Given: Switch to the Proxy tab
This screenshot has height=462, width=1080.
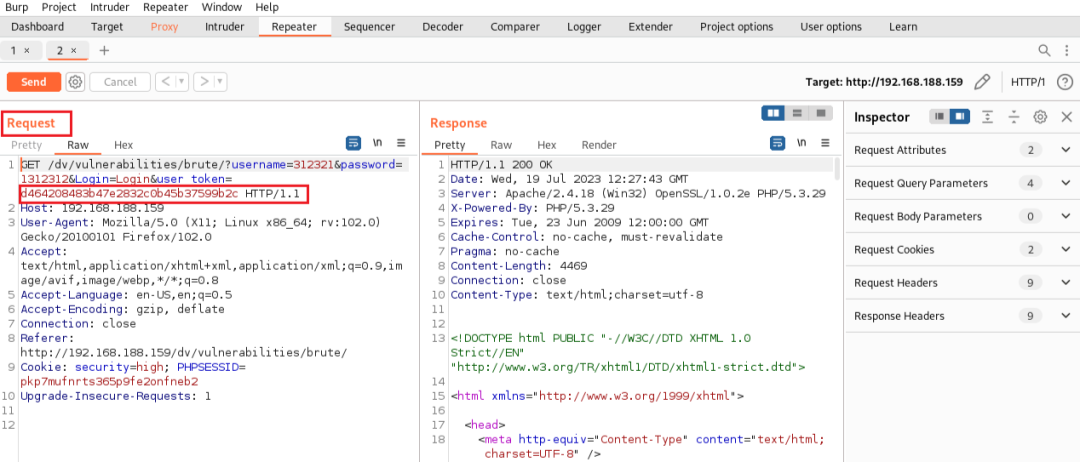Looking at the screenshot, I should 164,27.
